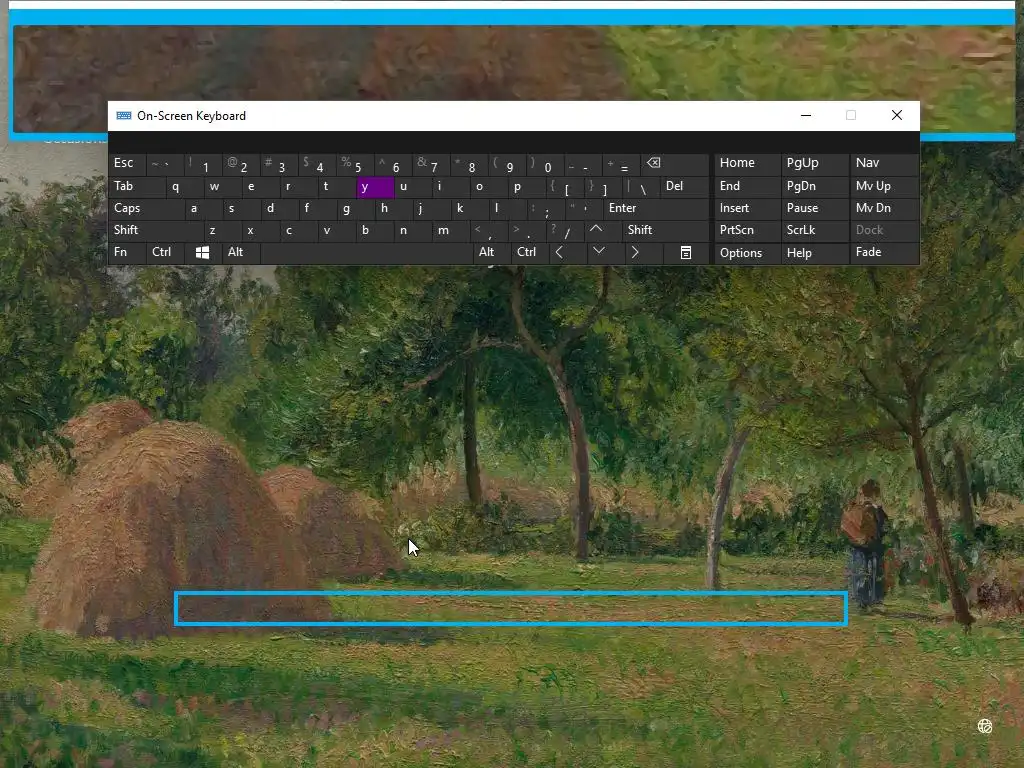Open keyboard Help
1024x768 pixels.
tap(815, 253)
